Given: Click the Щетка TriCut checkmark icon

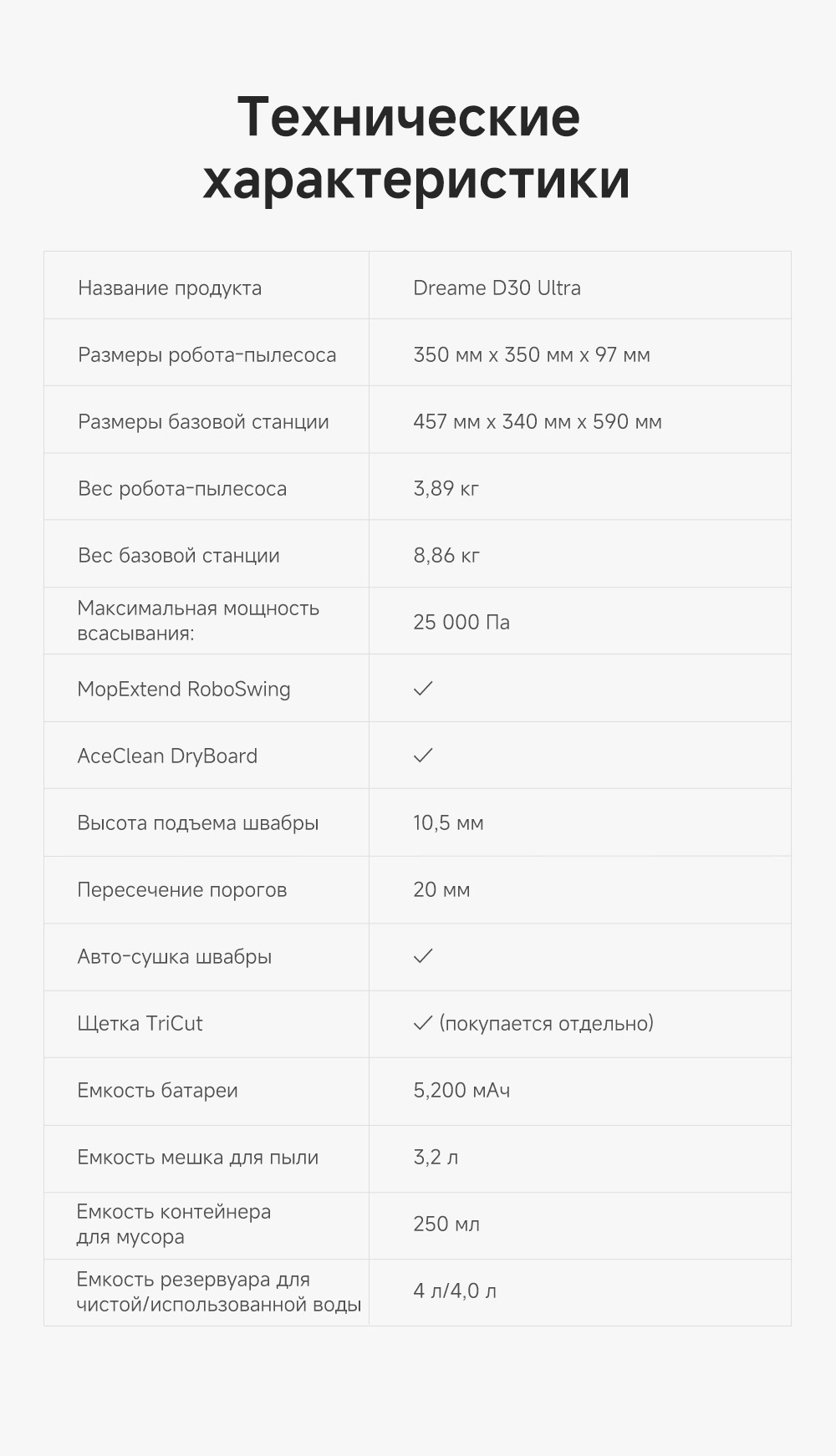Looking at the screenshot, I should coord(423,1023).
